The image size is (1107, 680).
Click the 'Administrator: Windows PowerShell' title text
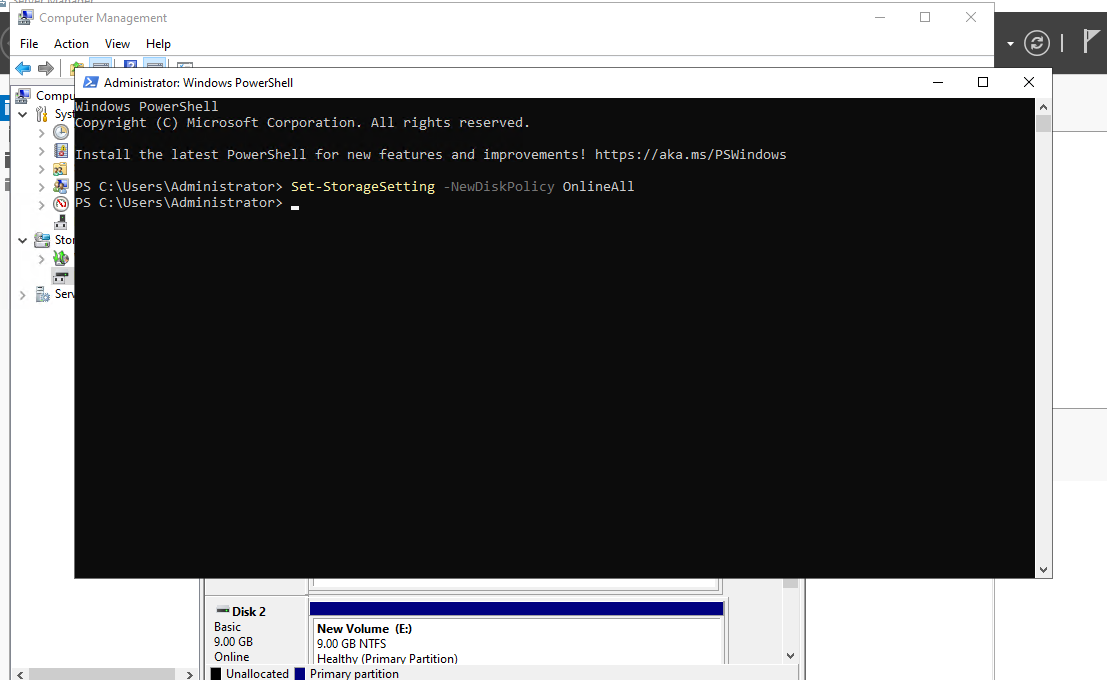[198, 83]
